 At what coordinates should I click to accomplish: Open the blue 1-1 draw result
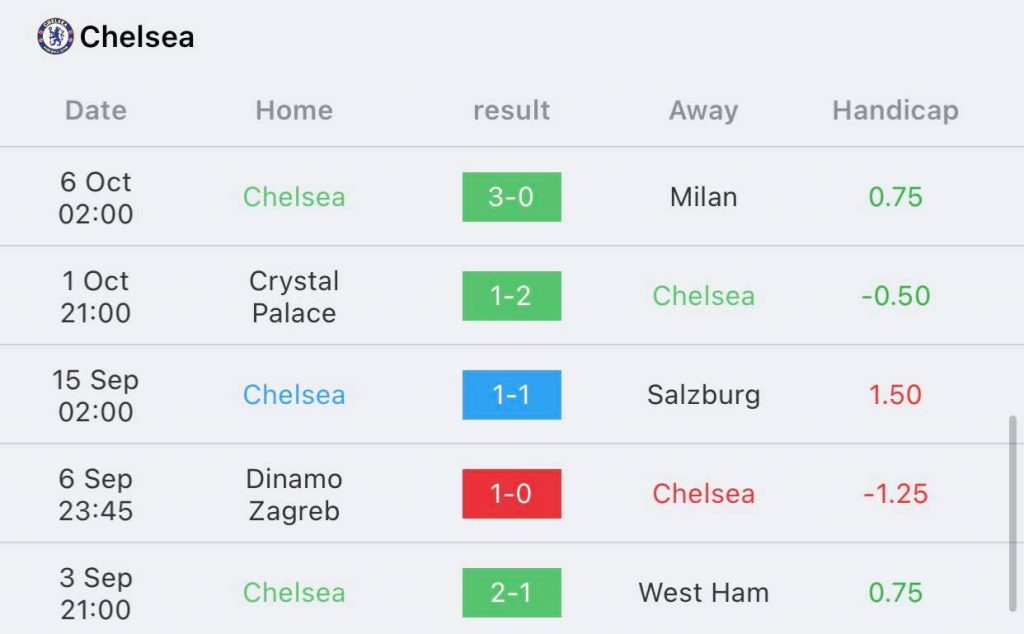511,394
